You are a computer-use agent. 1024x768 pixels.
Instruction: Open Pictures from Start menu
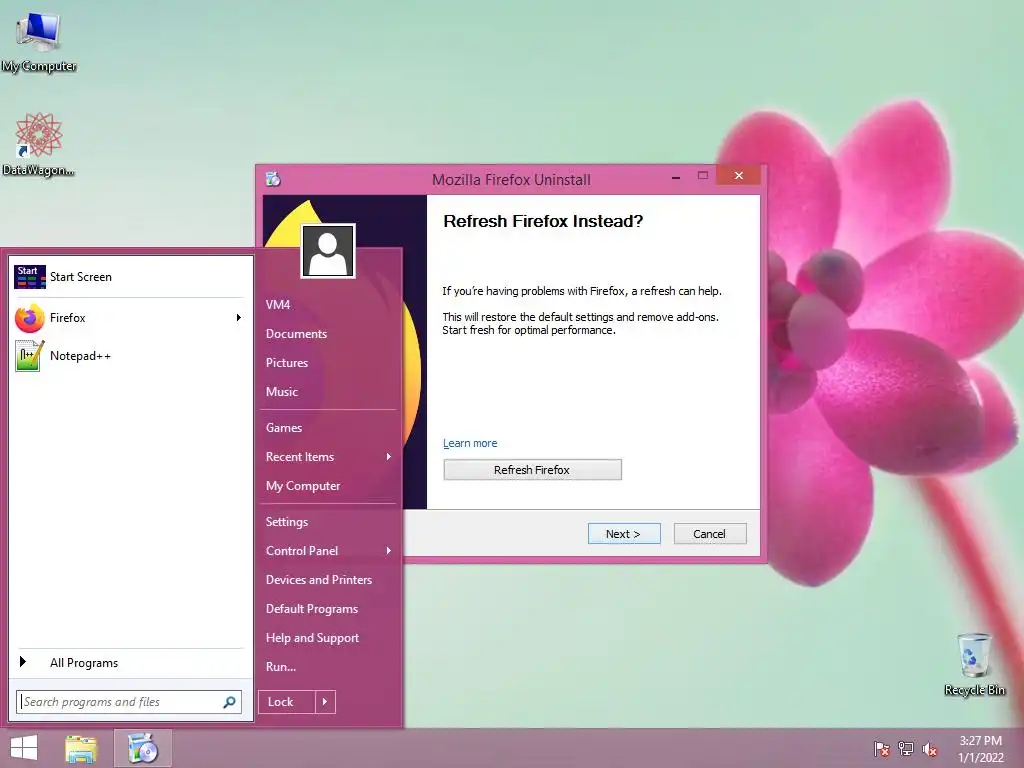click(x=287, y=362)
